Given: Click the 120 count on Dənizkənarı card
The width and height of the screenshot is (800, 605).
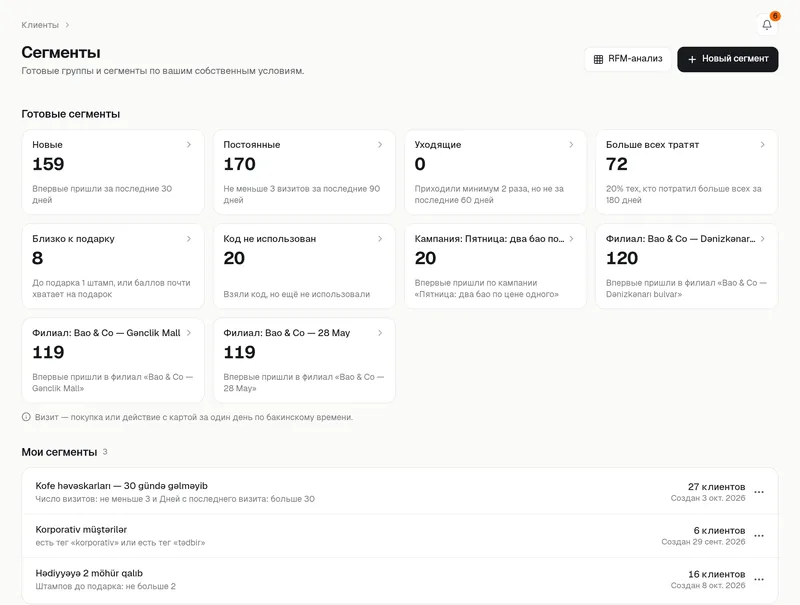Looking at the screenshot, I should pyautogui.click(x=621, y=258).
